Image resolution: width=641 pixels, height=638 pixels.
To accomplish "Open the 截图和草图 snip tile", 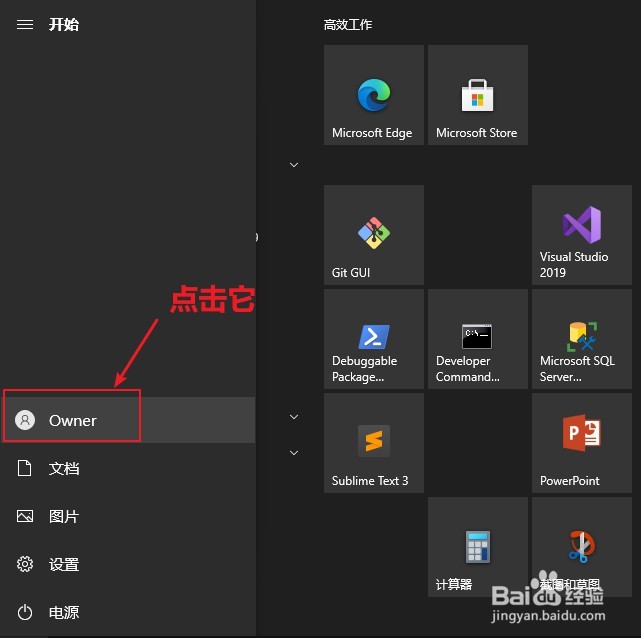I will click(x=582, y=547).
